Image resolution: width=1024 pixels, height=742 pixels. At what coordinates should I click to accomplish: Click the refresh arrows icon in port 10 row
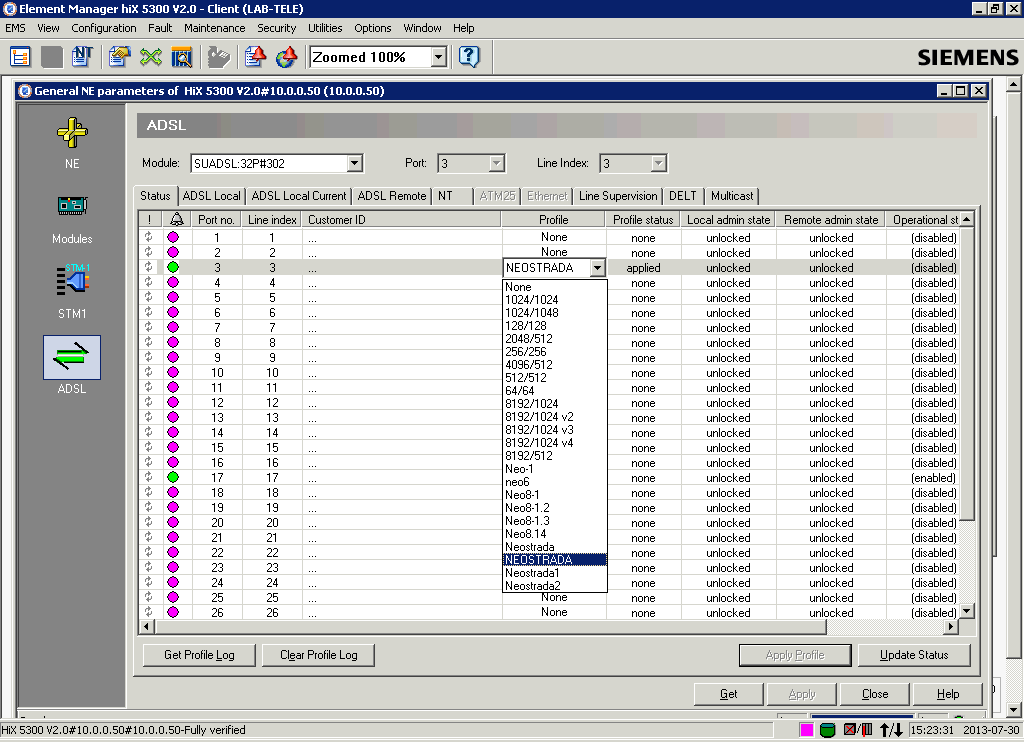tap(149, 372)
